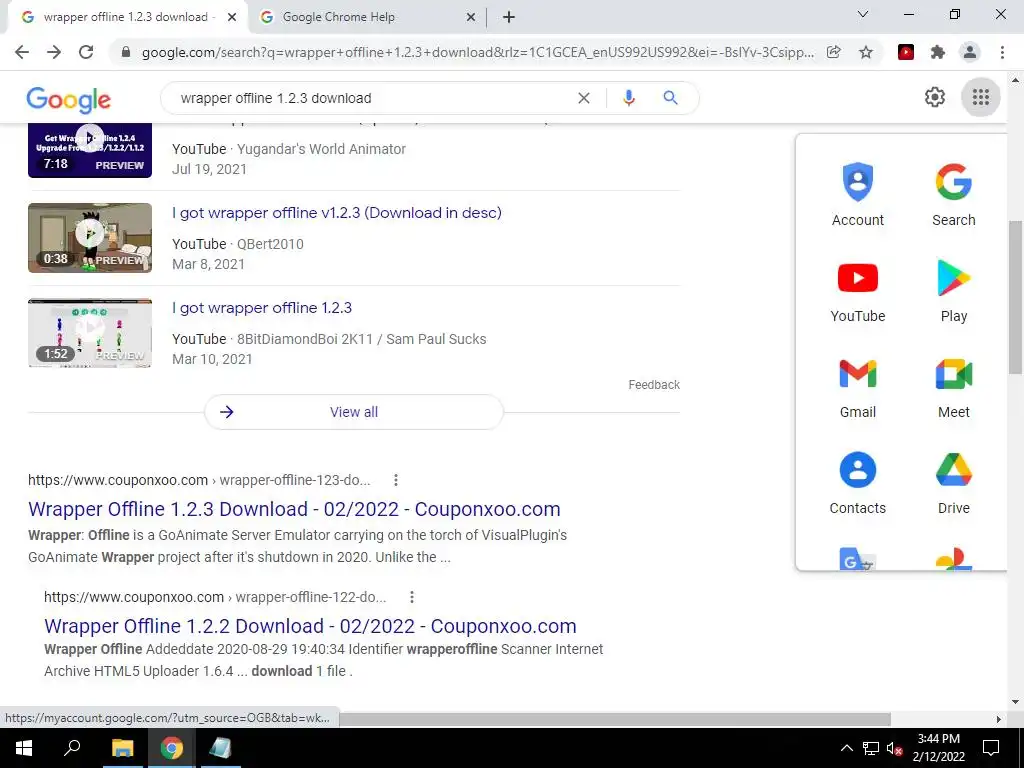Focus the Google search input field
Viewport: 1024px width, 768px height.
[372, 98]
